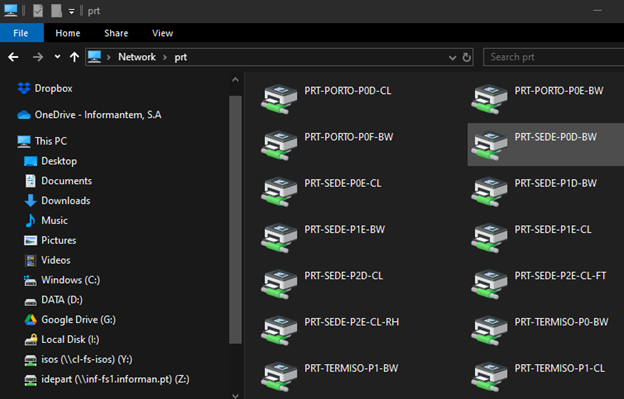Image resolution: width=624 pixels, height=399 pixels.
Task: Click the Forward navigation arrow
Action: [x=38, y=57]
